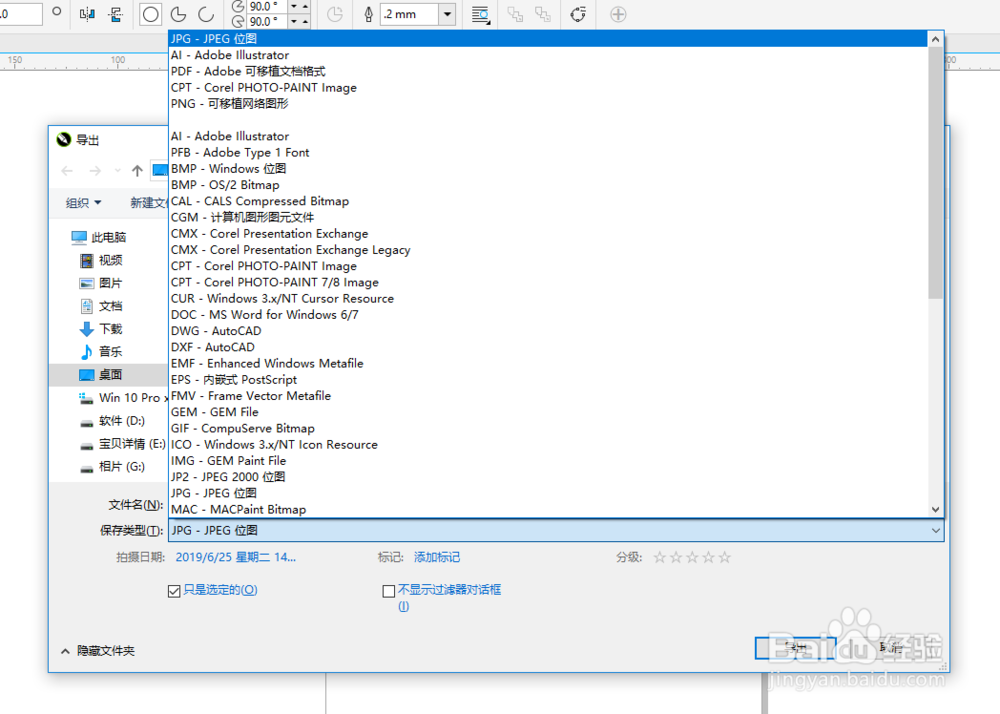Click the Convert to Curves icon

(x=578, y=14)
